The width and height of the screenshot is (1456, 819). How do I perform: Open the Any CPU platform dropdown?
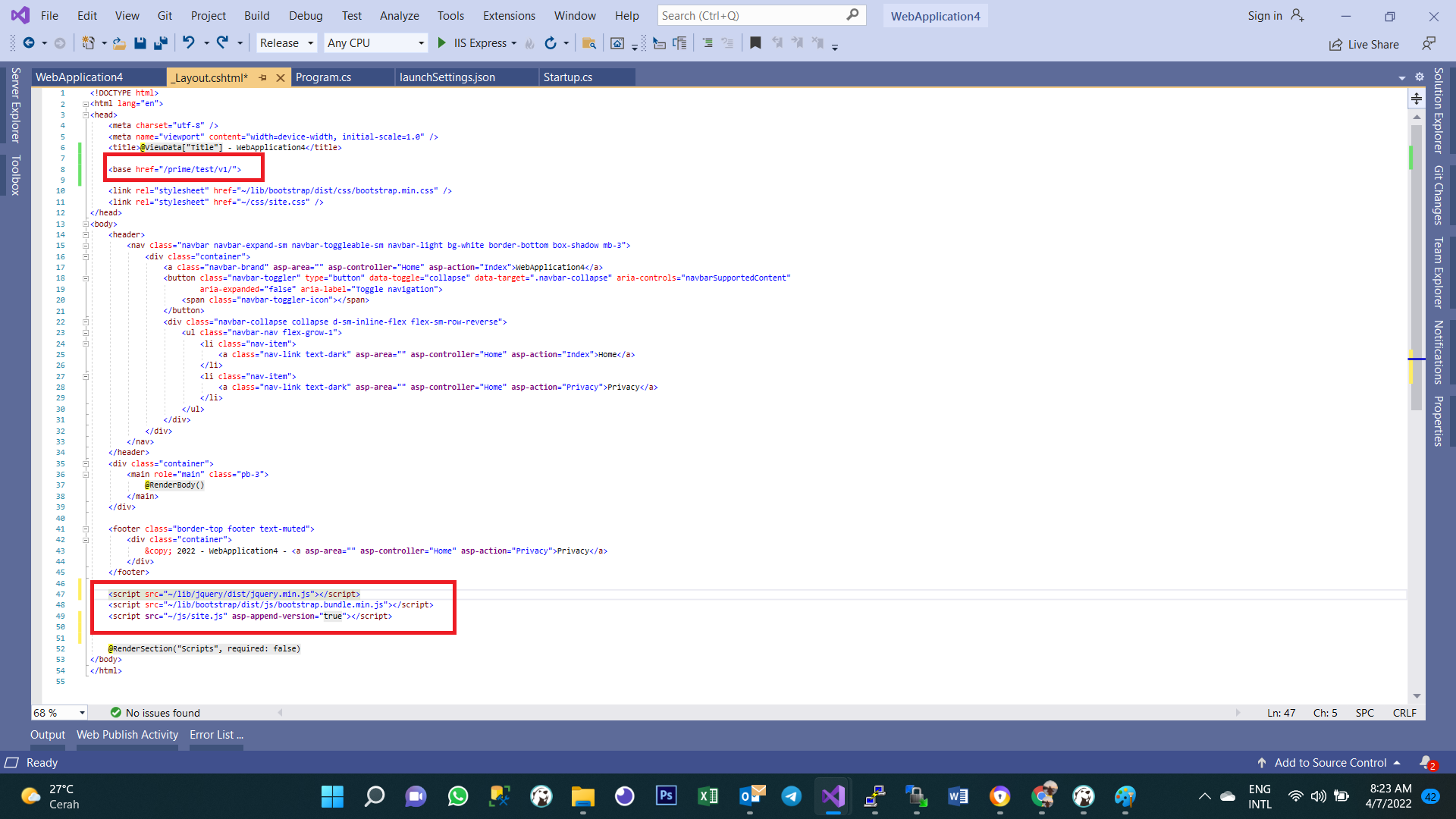tap(375, 43)
